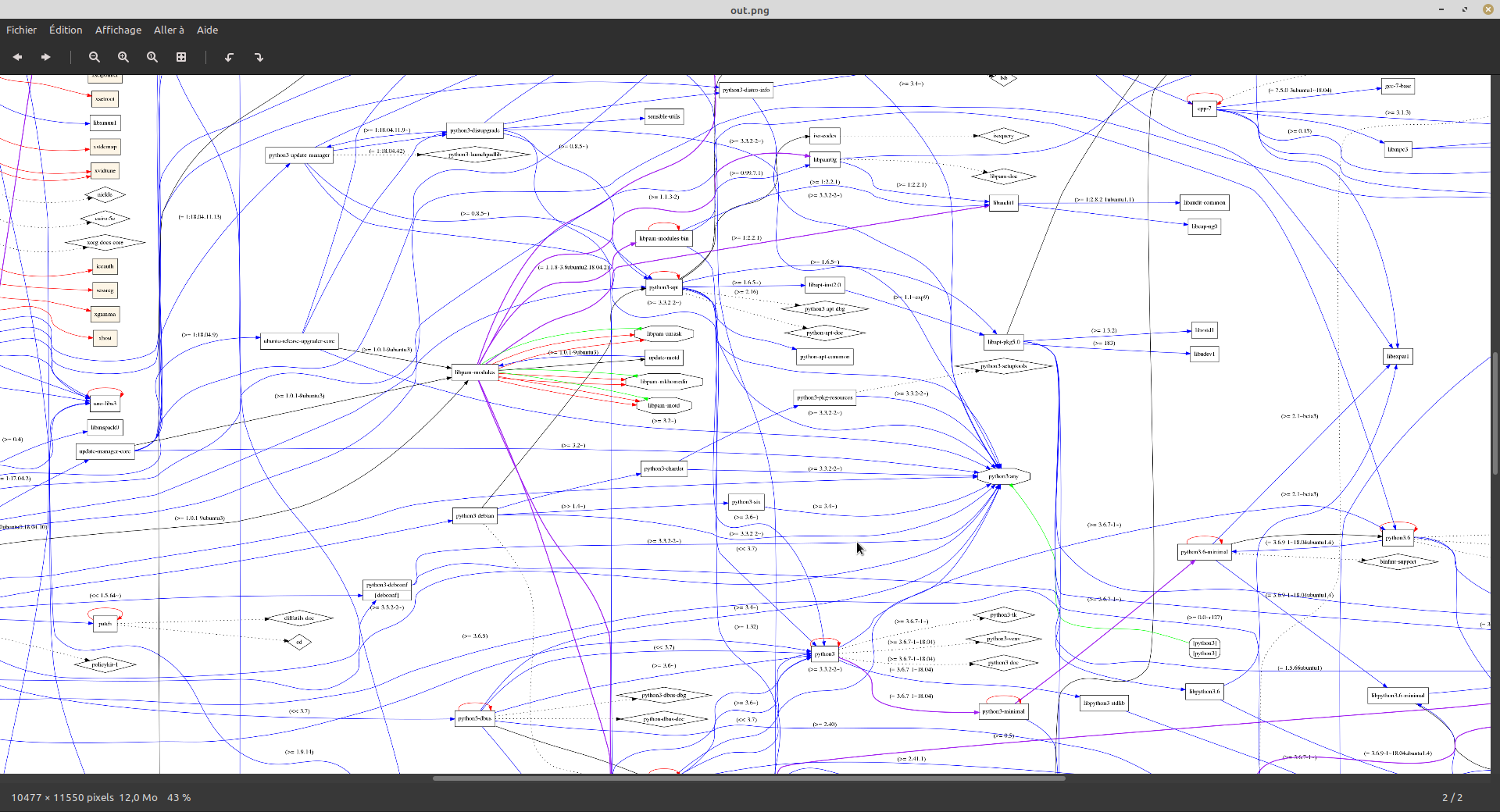This screenshot has height=812, width=1500.
Task: Click the zoom in magnifier icon
Action: point(123,57)
